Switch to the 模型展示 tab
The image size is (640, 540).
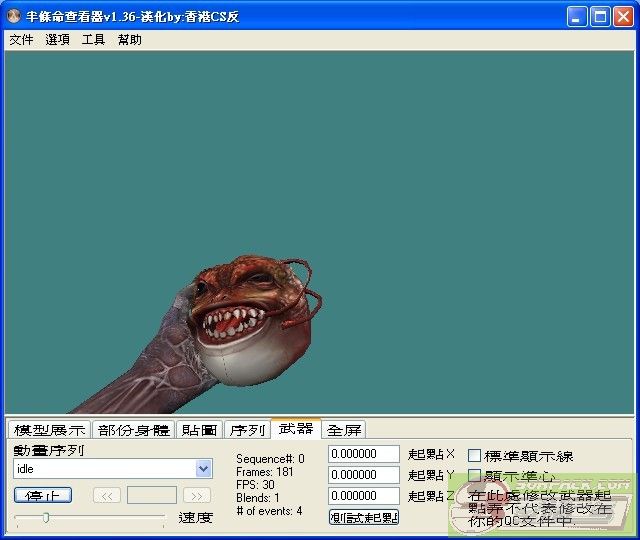click(x=49, y=430)
